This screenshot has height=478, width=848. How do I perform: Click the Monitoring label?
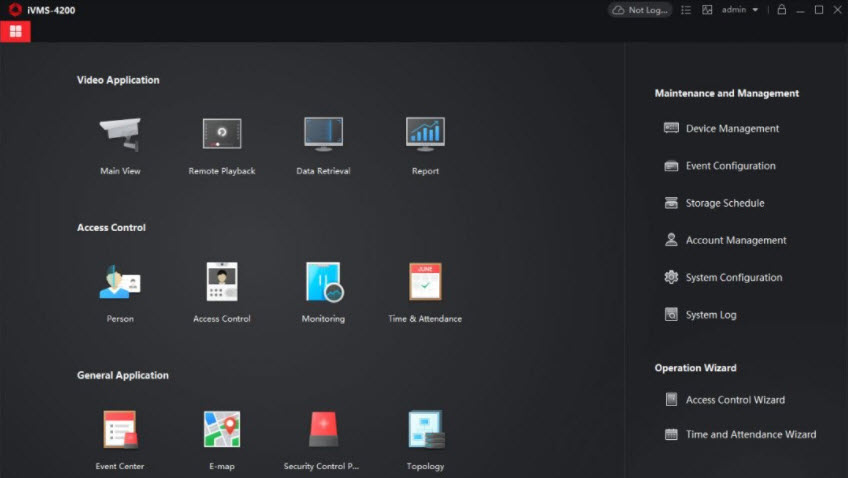[x=323, y=318]
